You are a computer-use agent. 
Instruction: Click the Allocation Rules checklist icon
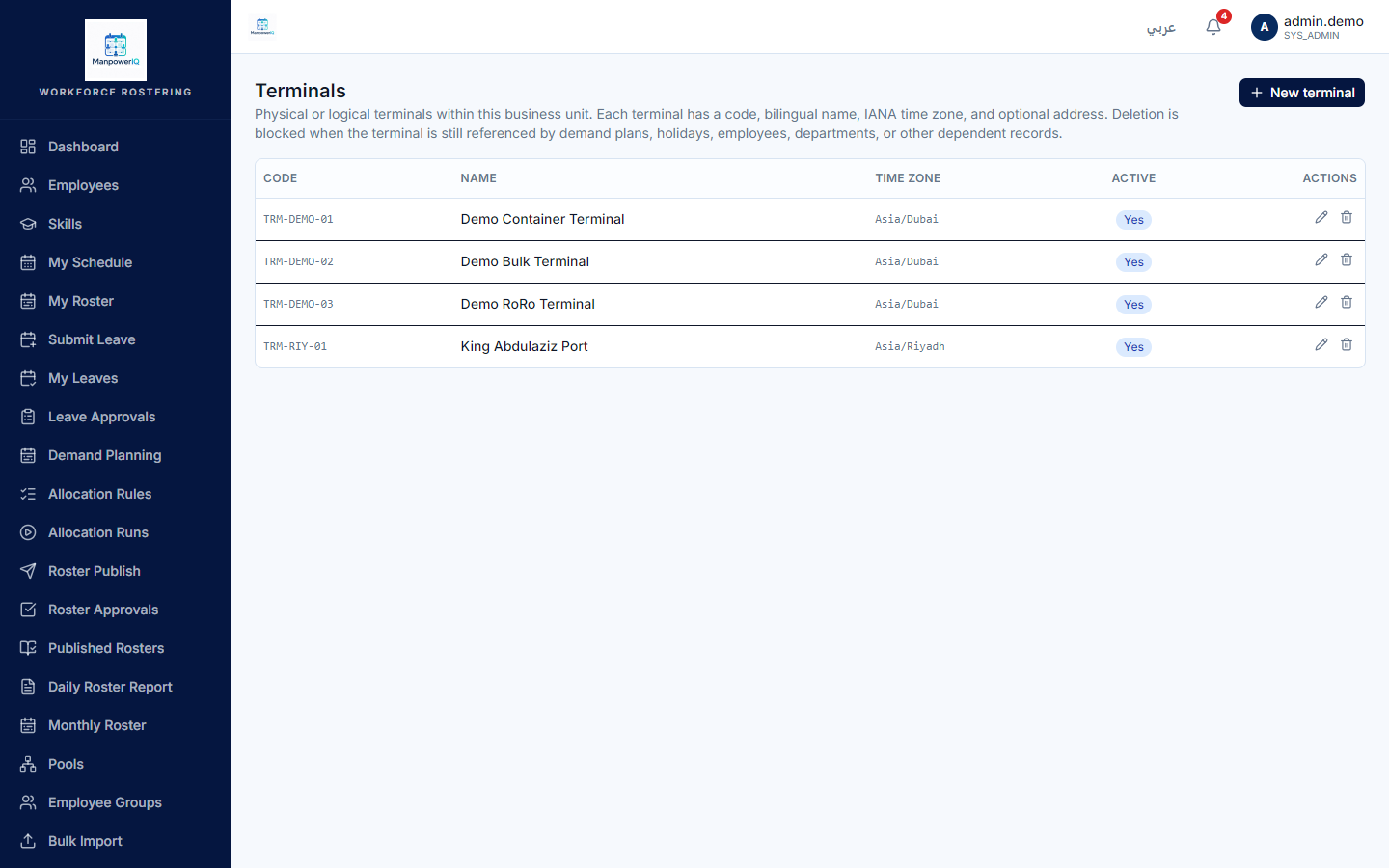tap(28, 494)
